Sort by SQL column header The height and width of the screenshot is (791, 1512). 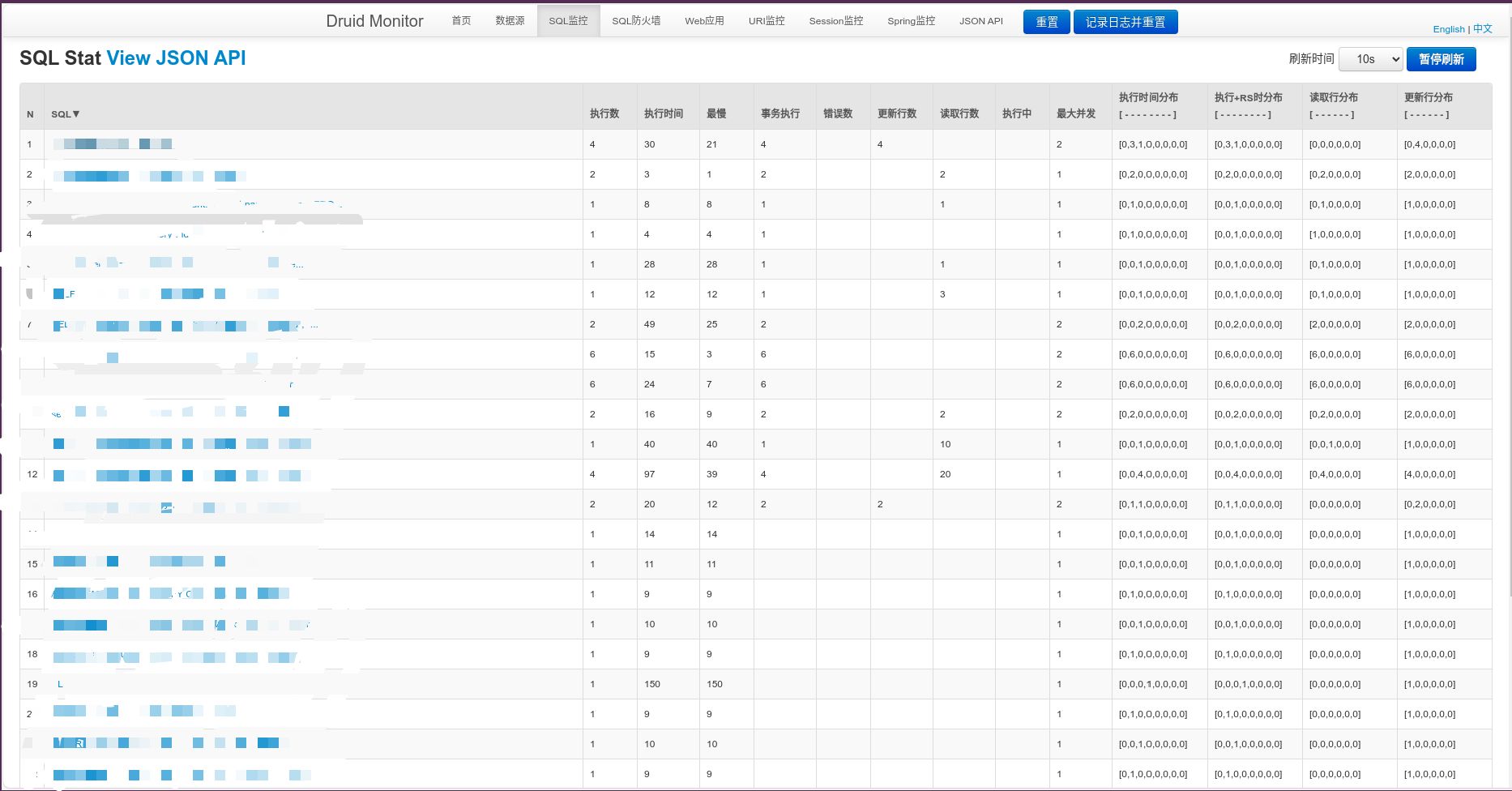pyautogui.click(x=65, y=114)
